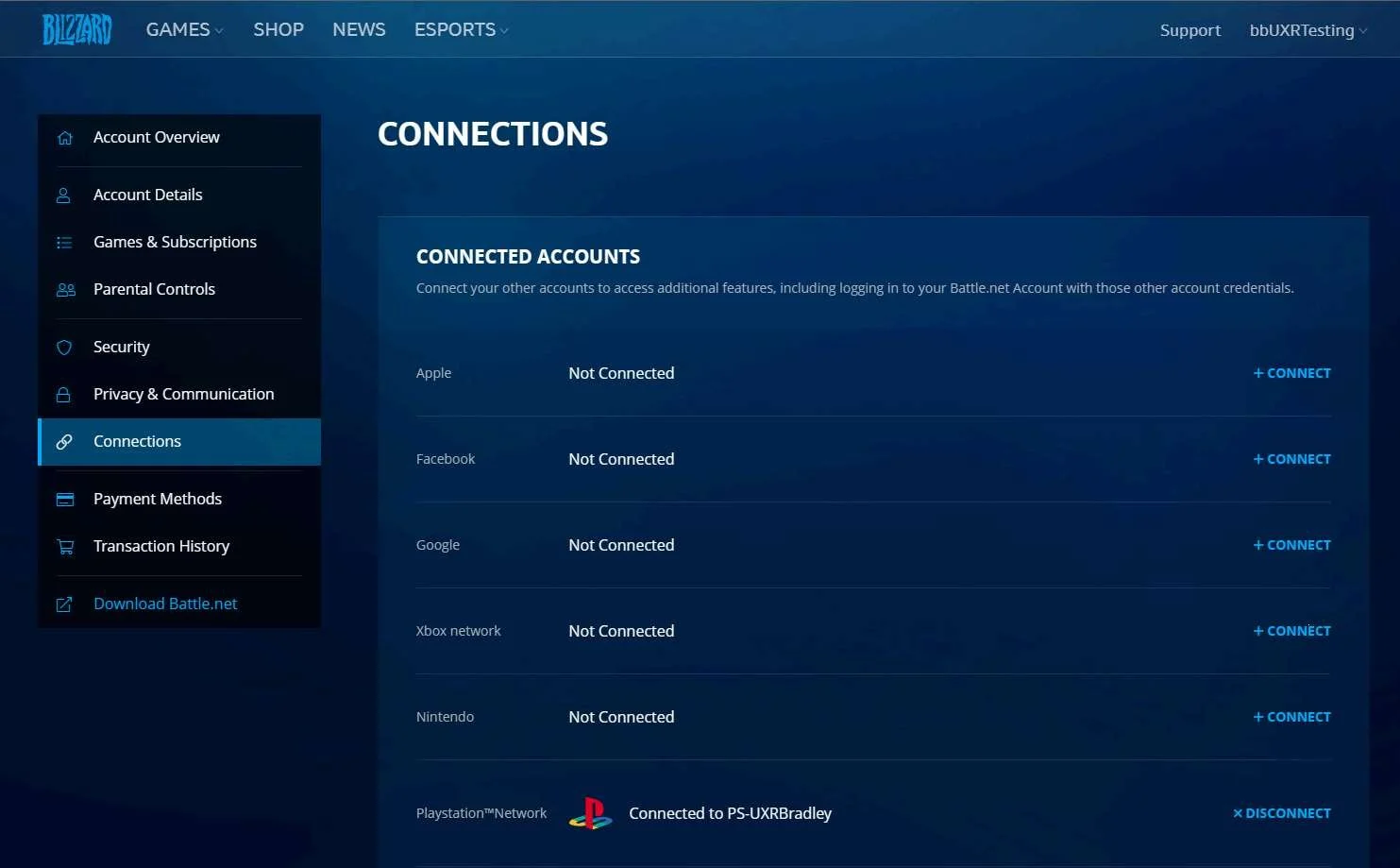Go to Parental Controls
The image size is (1400, 868).
tap(179, 290)
